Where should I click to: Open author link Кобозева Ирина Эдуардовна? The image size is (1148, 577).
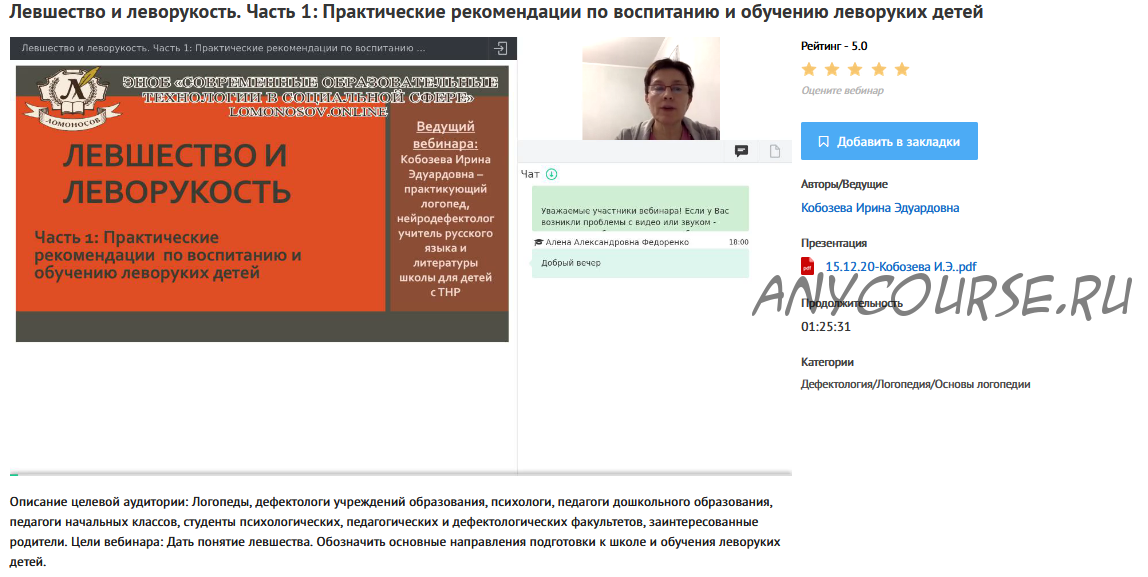pyautogui.click(x=880, y=208)
